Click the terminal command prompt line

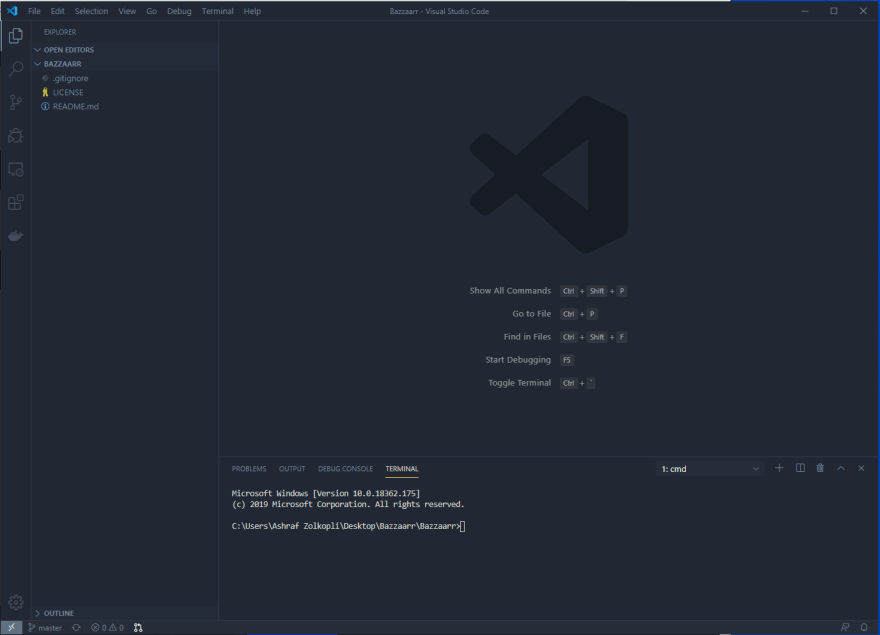click(x=349, y=526)
